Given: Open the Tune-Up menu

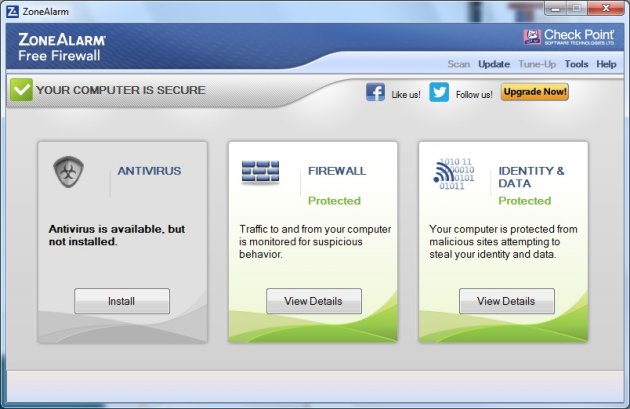Looking at the screenshot, I should pyautogui.click(x=537, y=64).
